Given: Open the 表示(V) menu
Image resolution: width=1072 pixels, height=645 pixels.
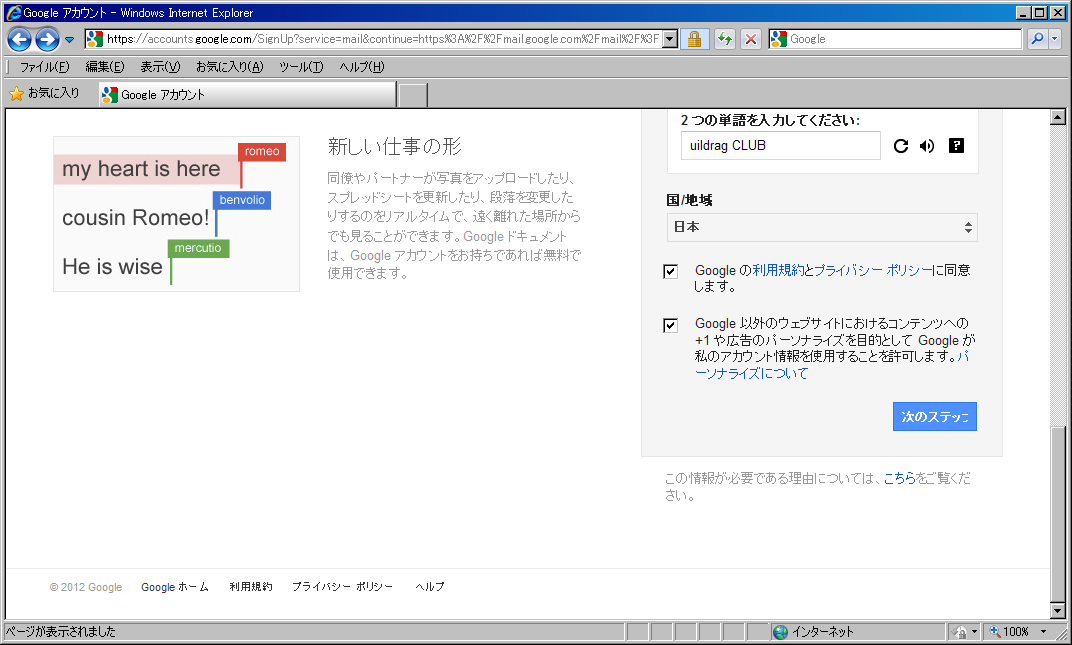Looking at the screenshot, I should (160, 66).
